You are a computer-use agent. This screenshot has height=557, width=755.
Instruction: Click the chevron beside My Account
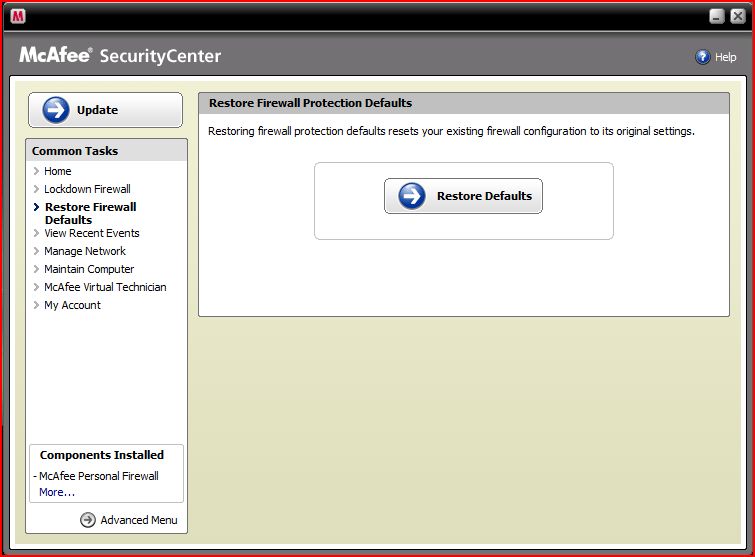36,305
